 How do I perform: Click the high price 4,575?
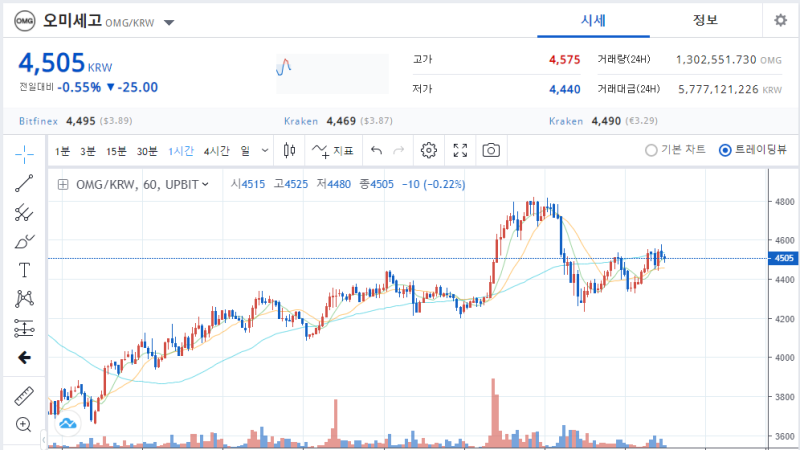[x=564, y=60]
